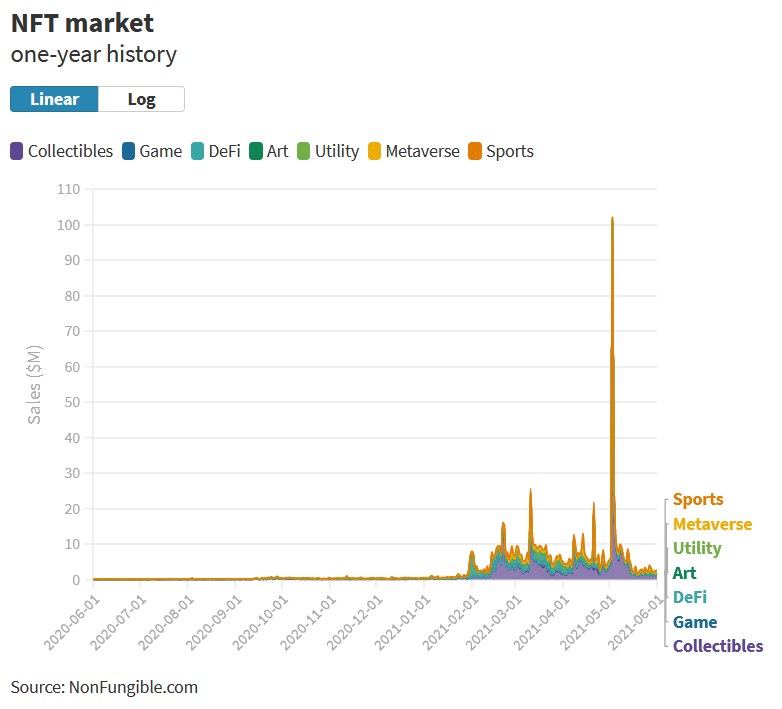Toggle Metaverse series via legend text
The width and height of the screenshot is (782, 709).
[422, 152]
